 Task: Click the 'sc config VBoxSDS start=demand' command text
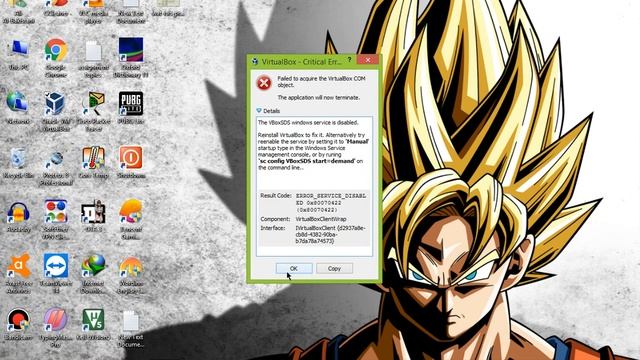click(307, 161)
